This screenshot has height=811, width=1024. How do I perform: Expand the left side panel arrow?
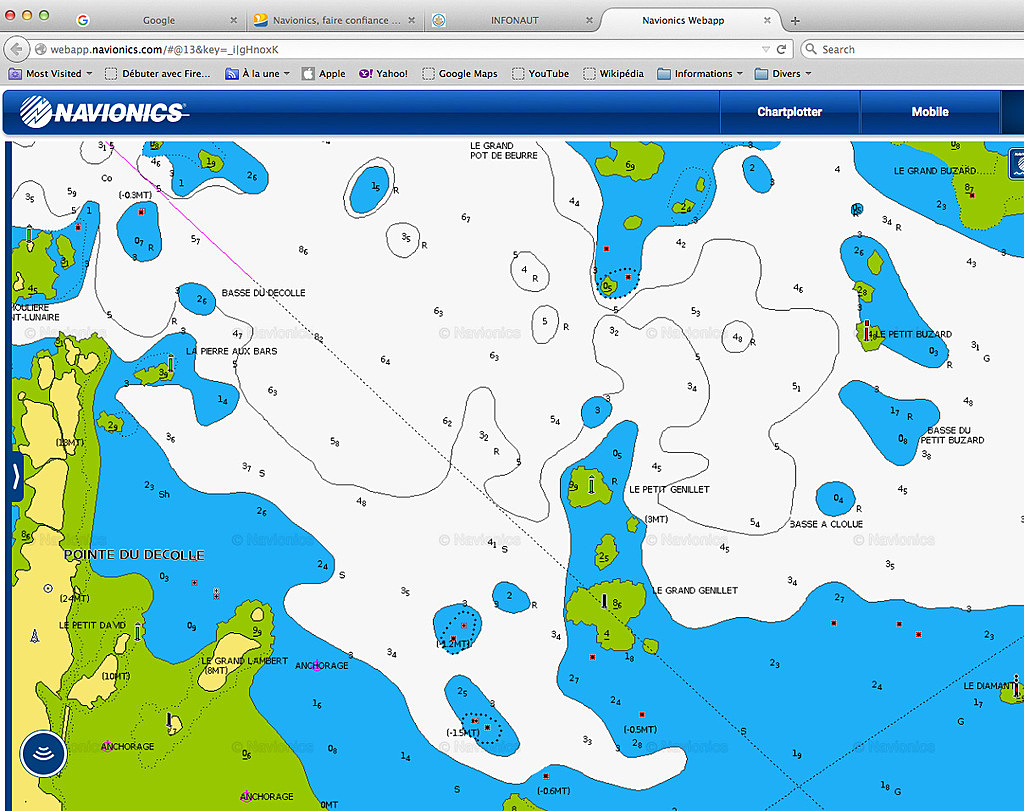[x=16, y=476]
